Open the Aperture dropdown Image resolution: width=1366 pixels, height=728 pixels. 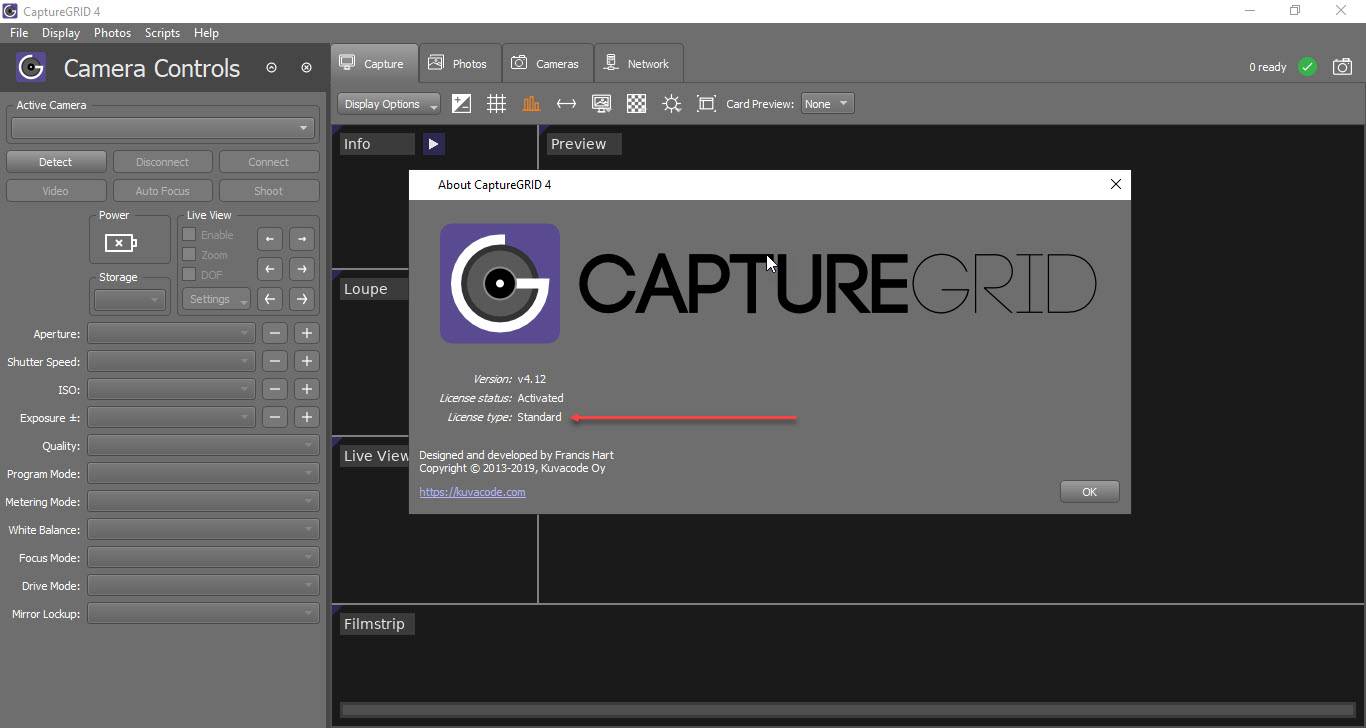[171, 334]
